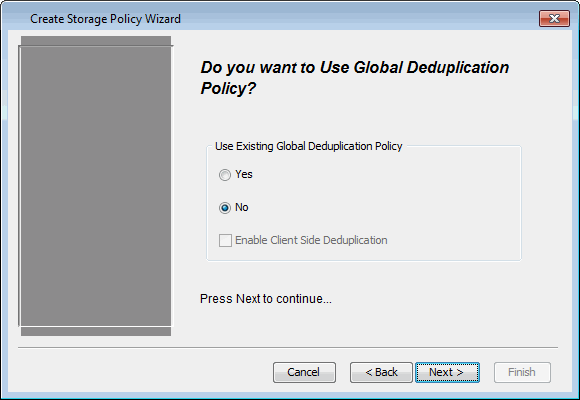The image size is (580, 400).
Task: Select the Yes radio button
Action: point(225,175)
